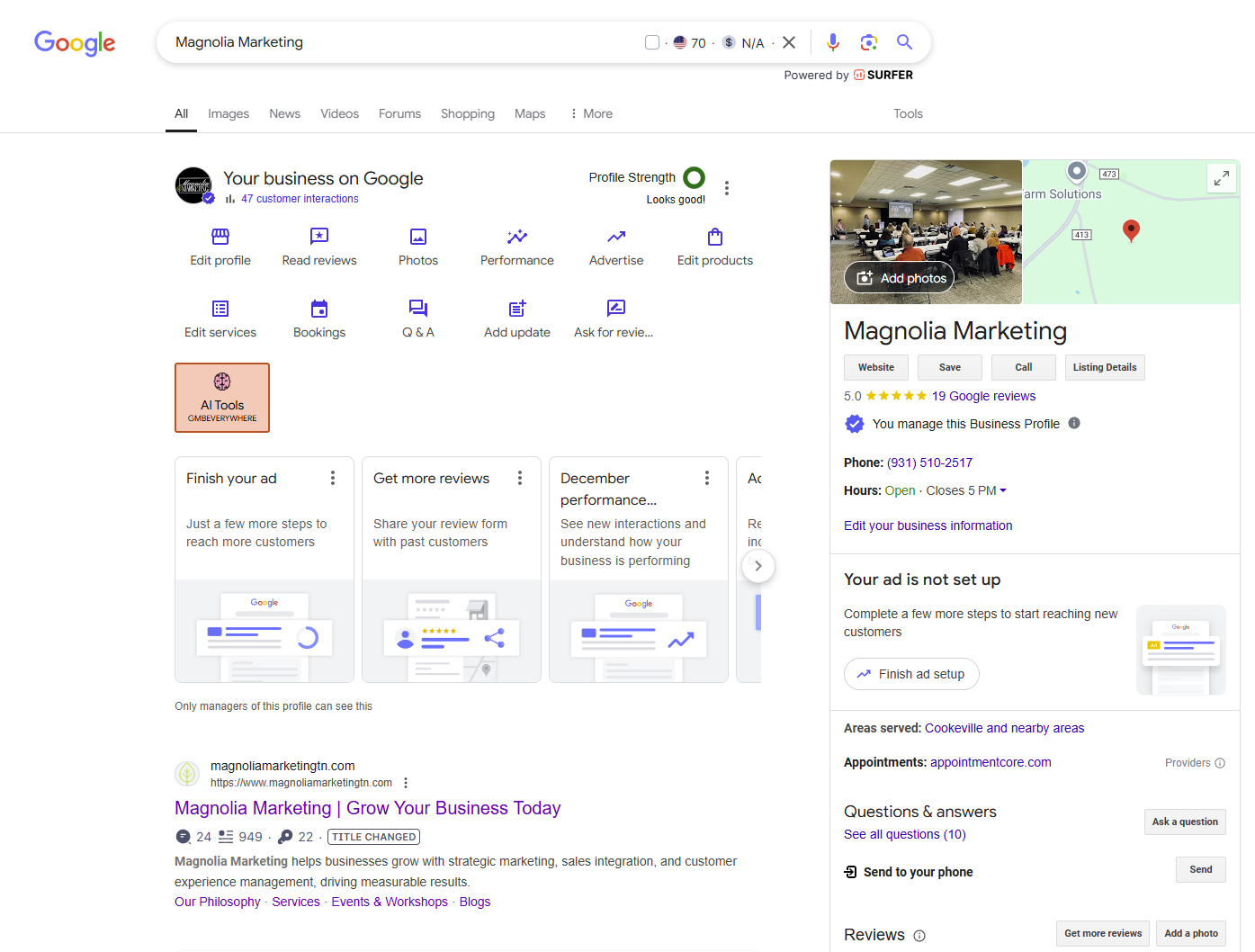Go to the Google logo homepage
This screenshot has width=1255, height=952.
(x=75, y=42)
